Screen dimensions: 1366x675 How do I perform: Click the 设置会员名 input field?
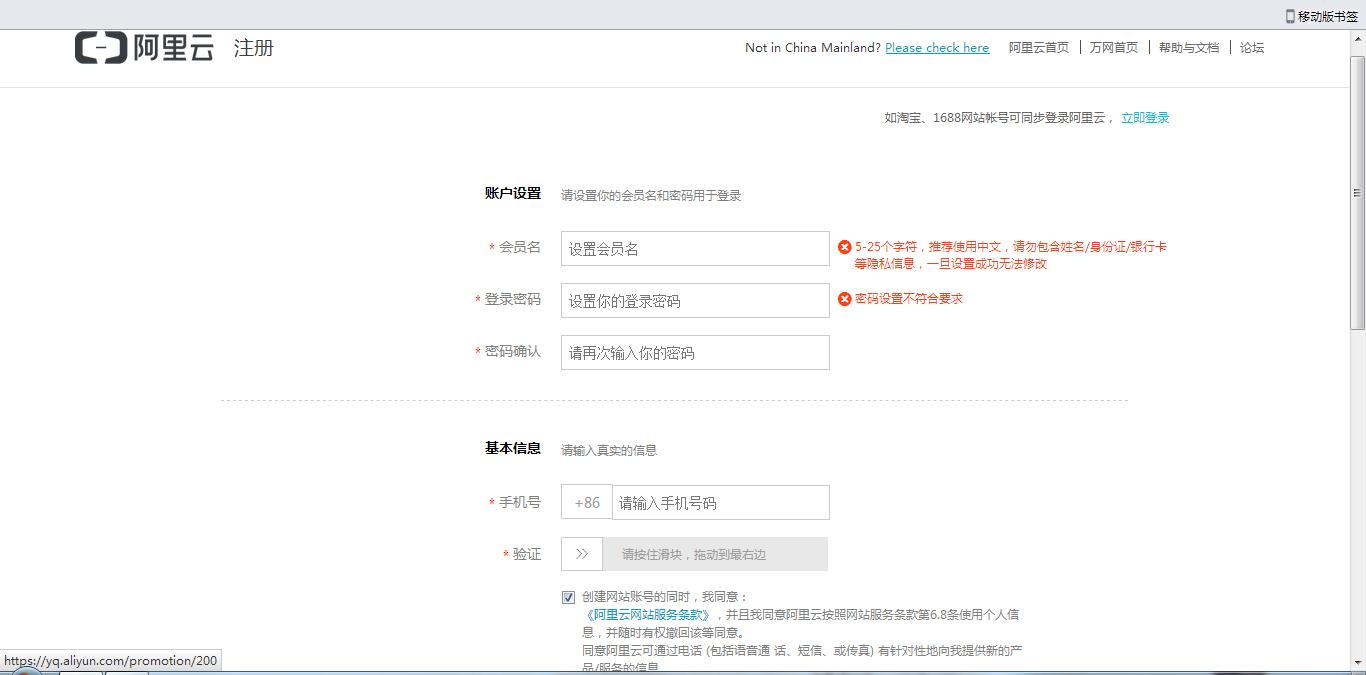tap(694, 247)
